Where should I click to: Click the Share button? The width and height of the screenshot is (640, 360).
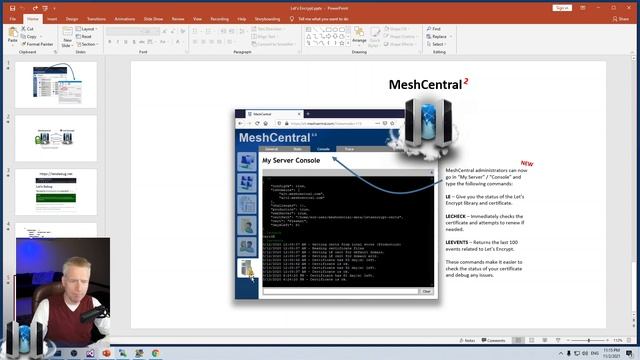point(621,19)
